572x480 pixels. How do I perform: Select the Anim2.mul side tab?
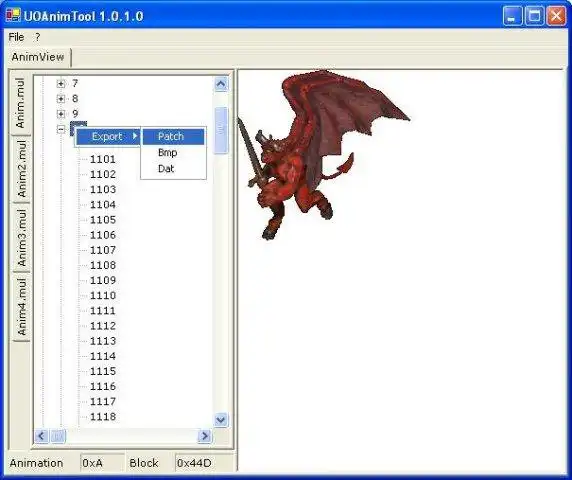pyautogui.click(x=21, y=169)
